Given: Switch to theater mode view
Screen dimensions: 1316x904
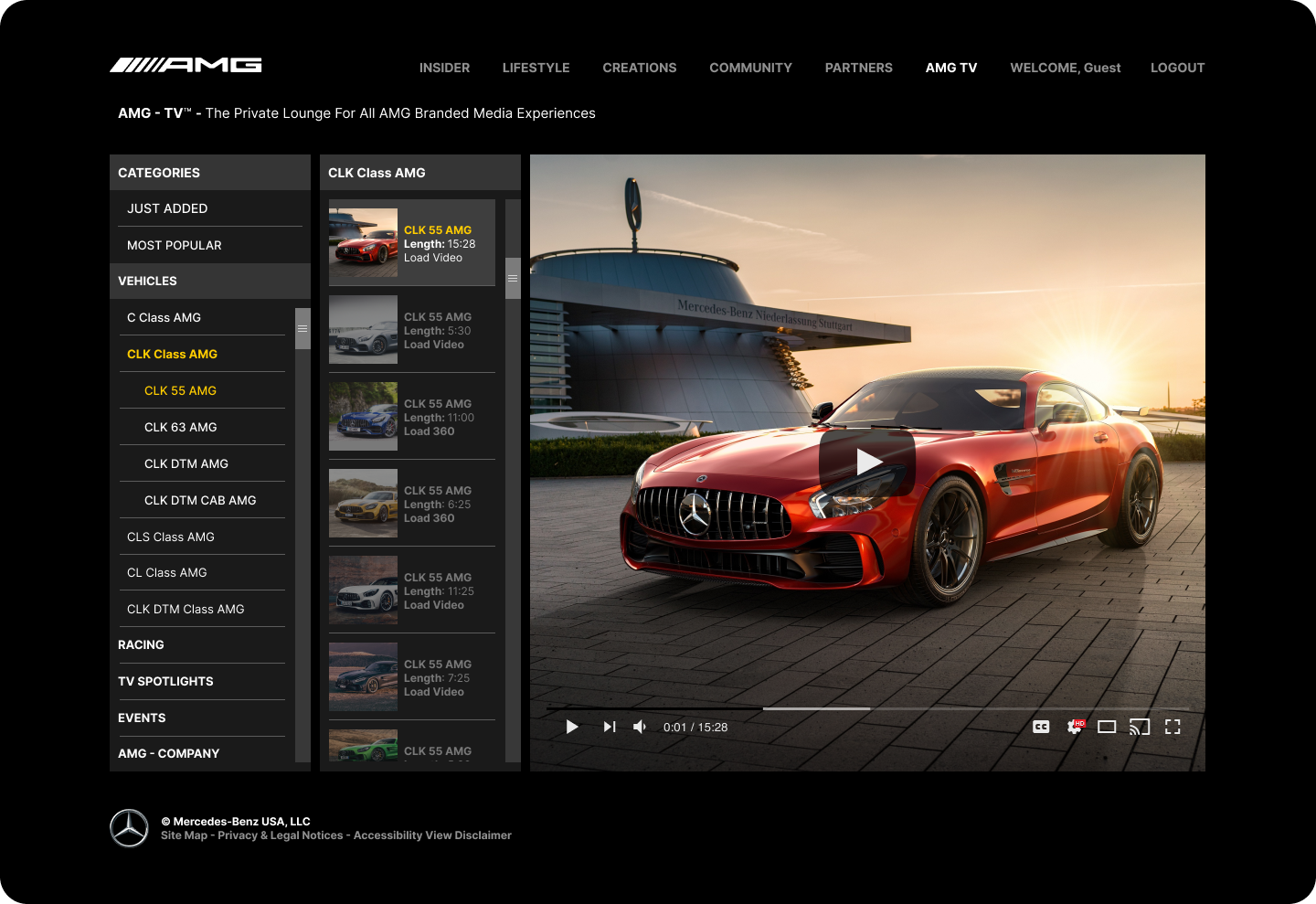Looking at the screenshot, I should point(1107,727).
